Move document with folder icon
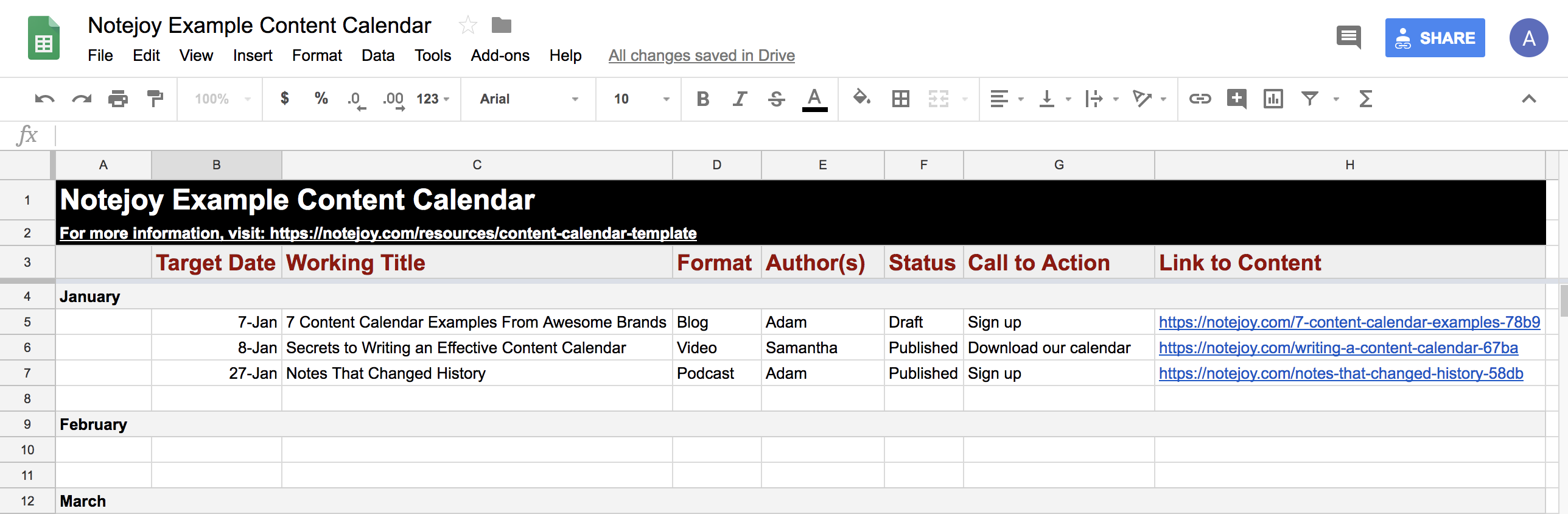This screenshot has width=1568, height=514. coord(502,25)
